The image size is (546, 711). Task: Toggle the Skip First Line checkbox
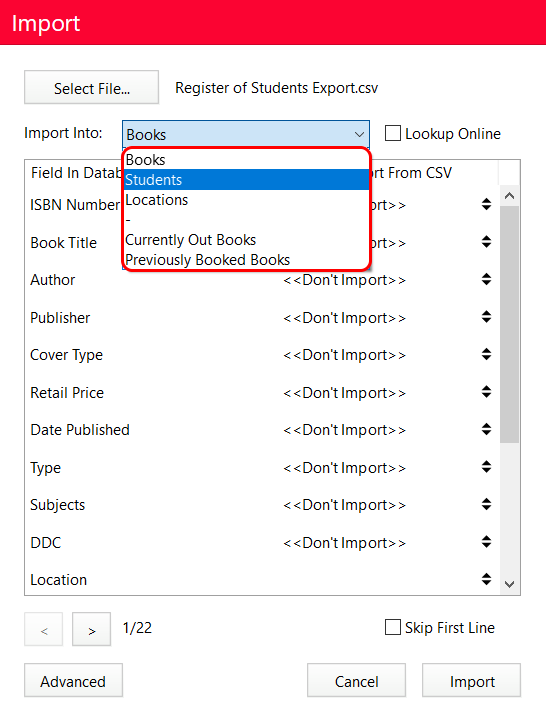tap(393, 628)
